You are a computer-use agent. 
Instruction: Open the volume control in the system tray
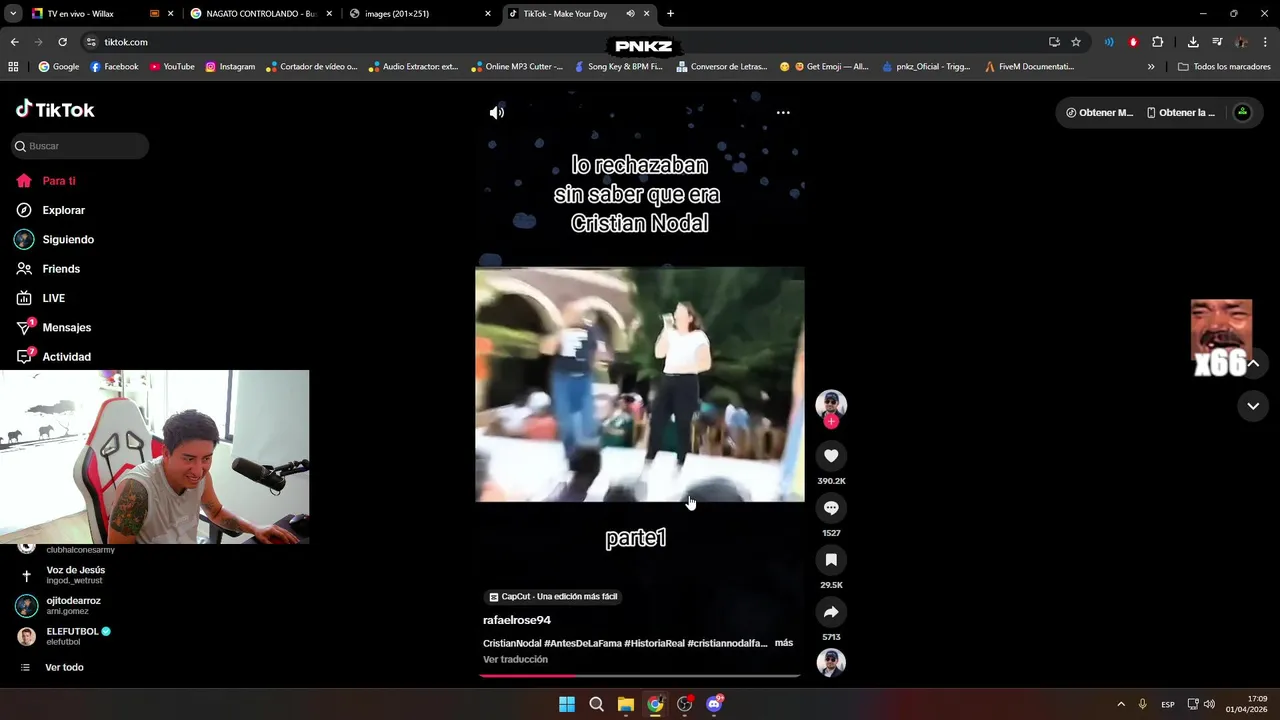1209,704
